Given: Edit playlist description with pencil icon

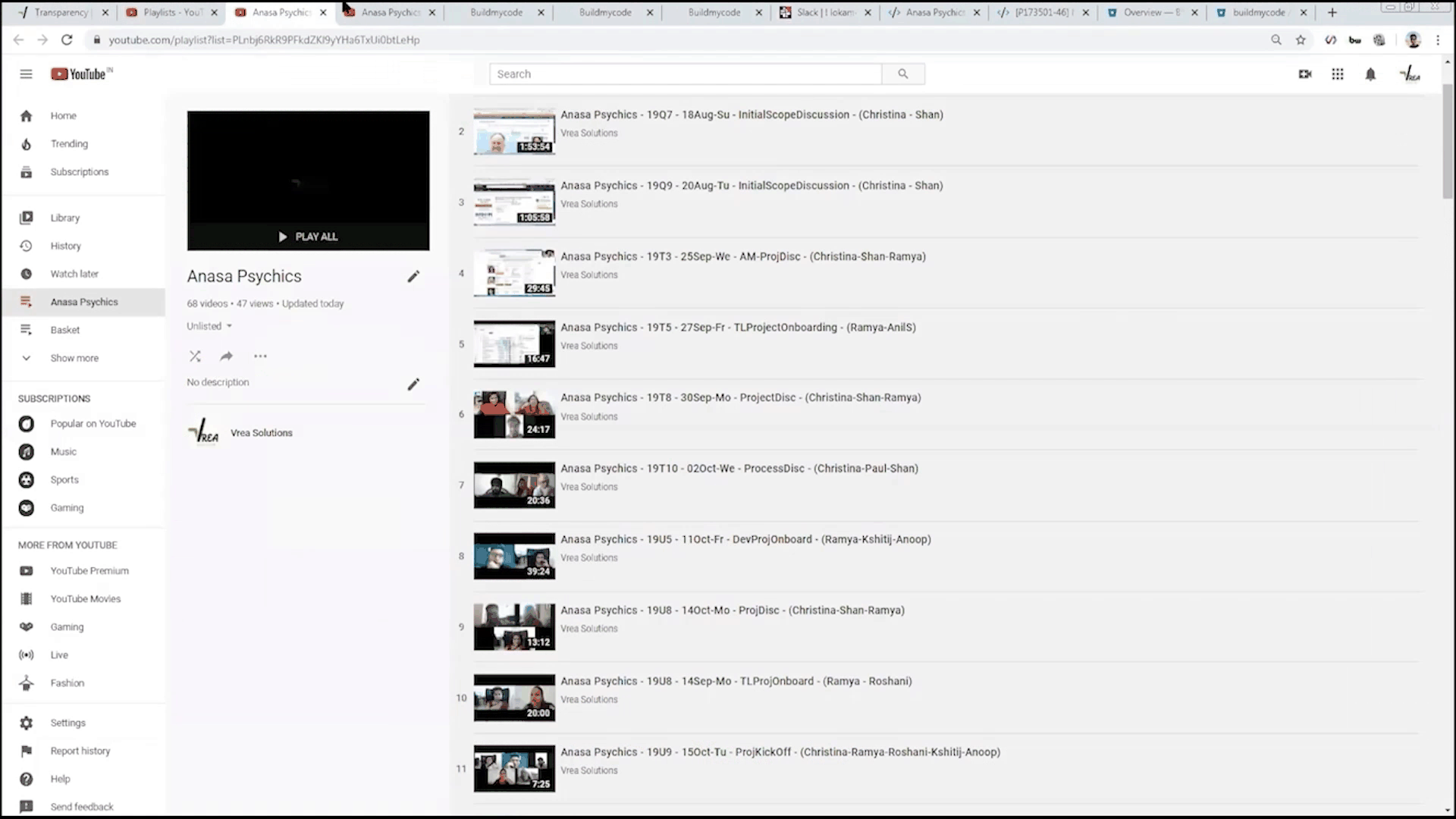Looking at the screenshot, I should pos(413,384).
